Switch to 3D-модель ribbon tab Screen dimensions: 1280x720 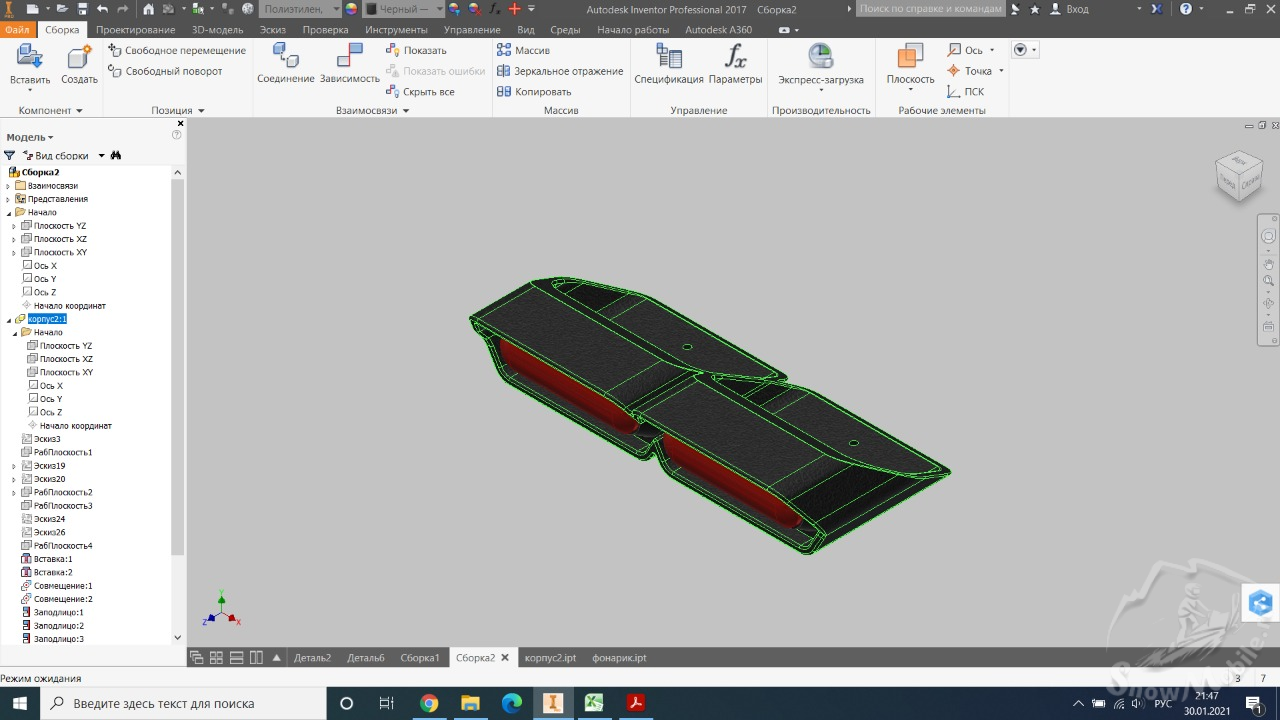[x=217, y=30]
